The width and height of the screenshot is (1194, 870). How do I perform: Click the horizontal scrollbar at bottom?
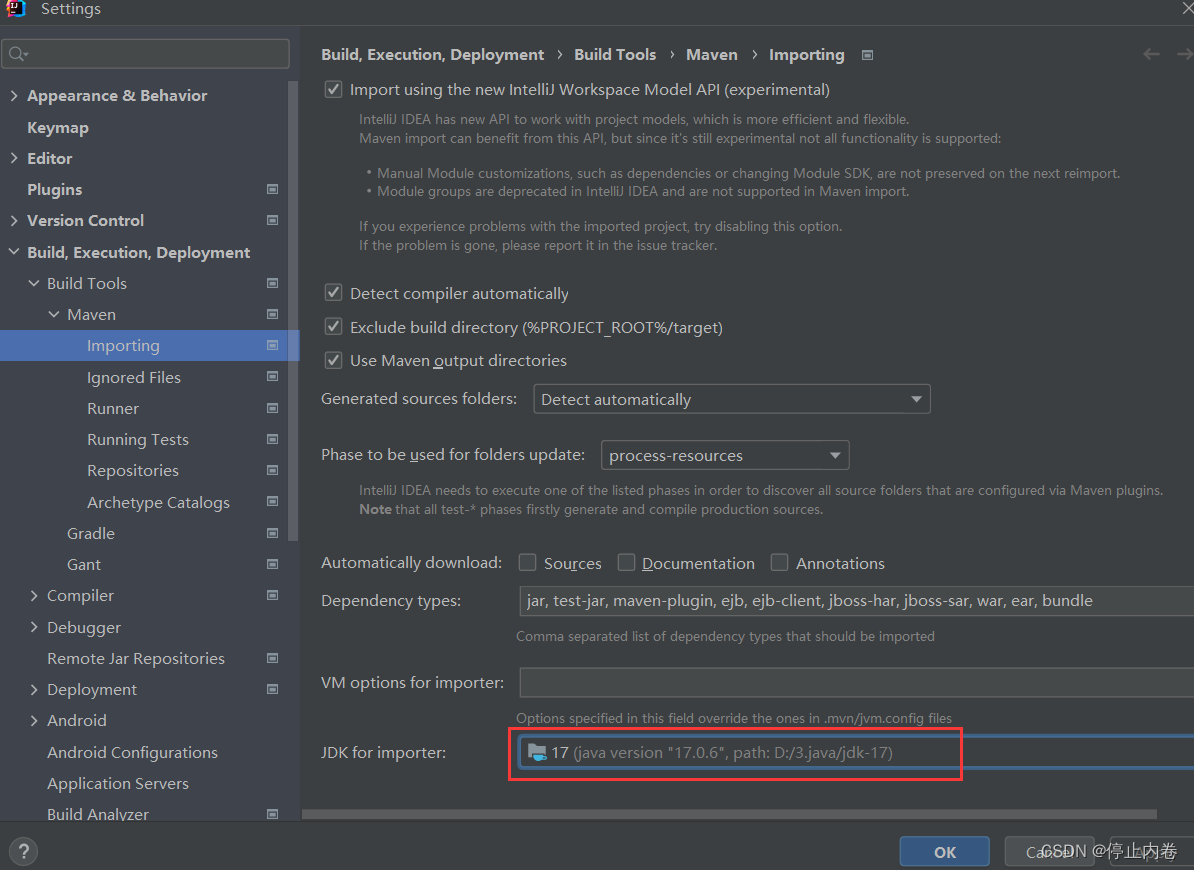729,814
